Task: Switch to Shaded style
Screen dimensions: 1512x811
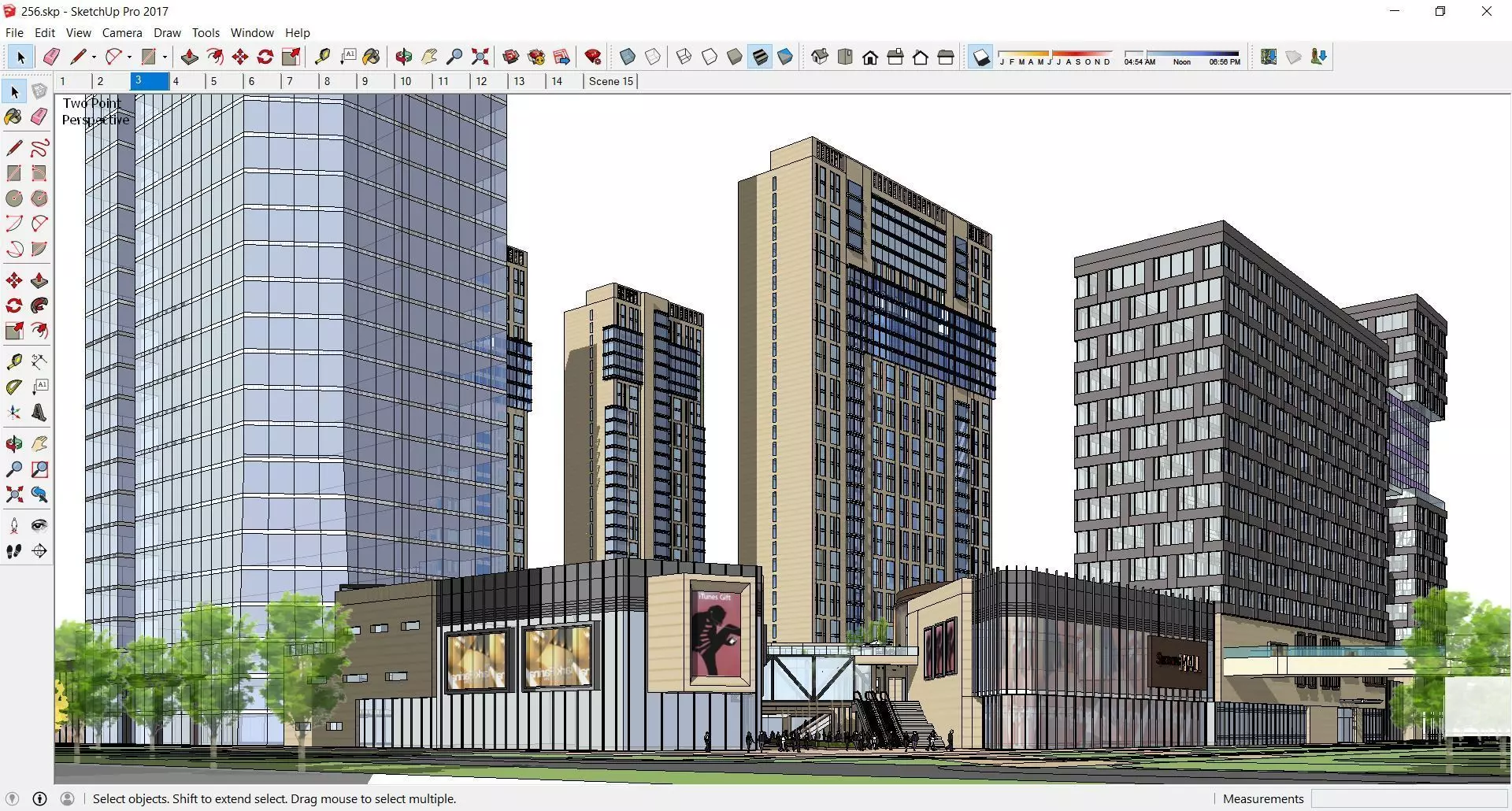Action: (x=735, y=57)
